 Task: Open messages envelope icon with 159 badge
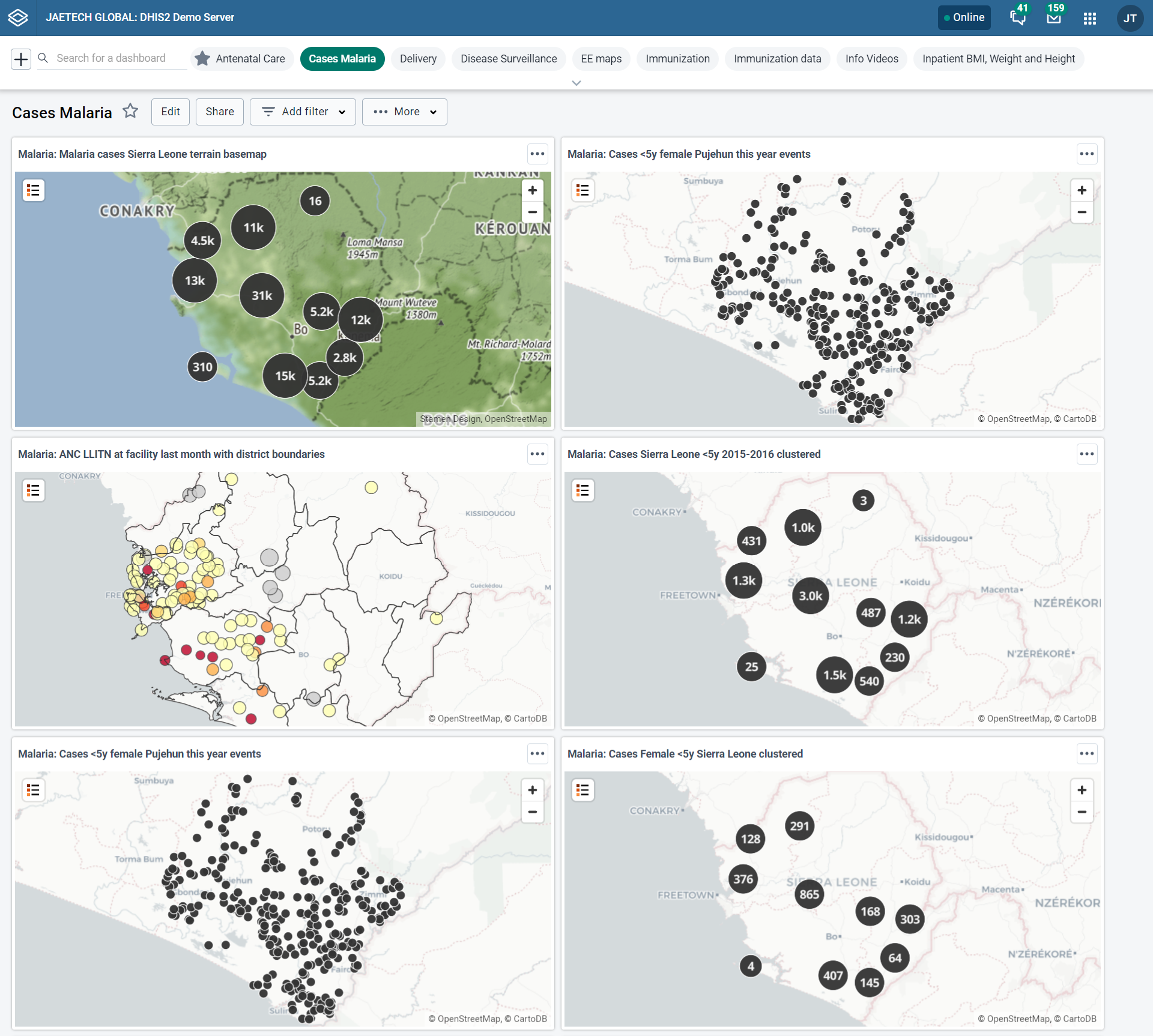point(1054,18)
